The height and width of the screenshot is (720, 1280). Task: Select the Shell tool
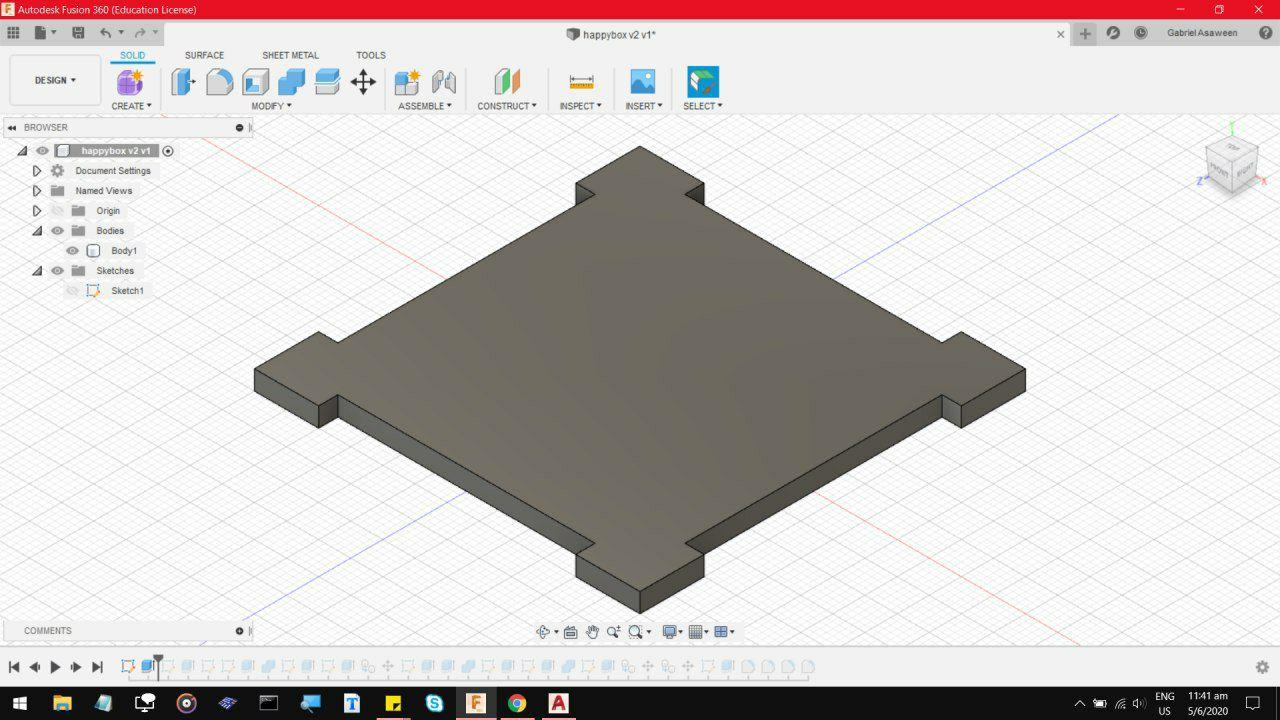click(x=256, y=82)
